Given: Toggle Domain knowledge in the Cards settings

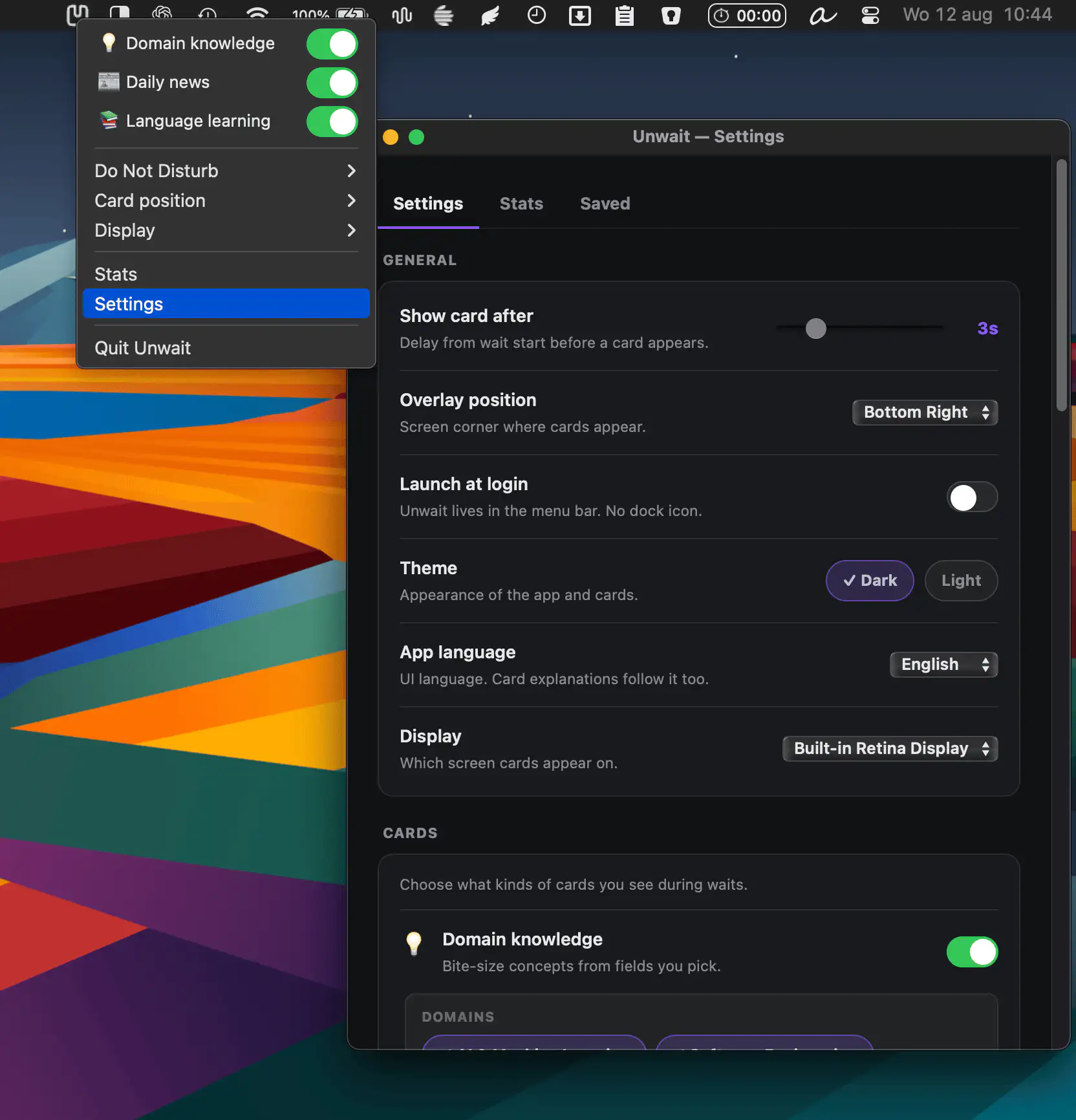Looking at the screenshot, I should [973, 952].
